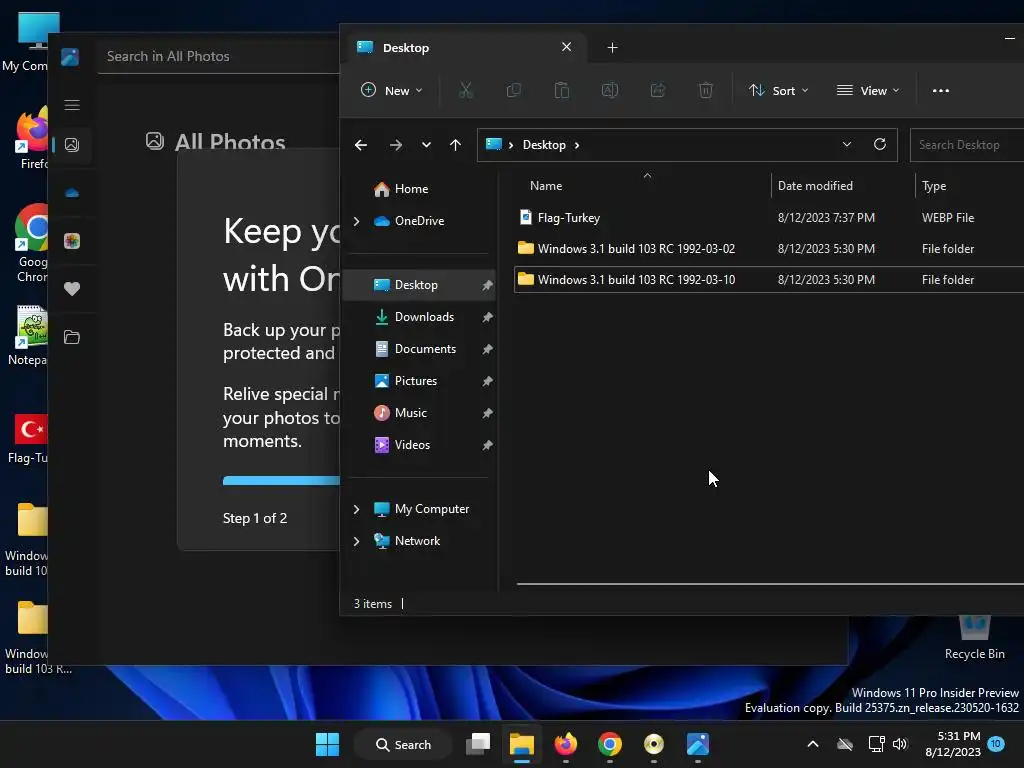
Task: Open Chrome from the taskbar
Action: pyautogui.click(x=609, y=744)
